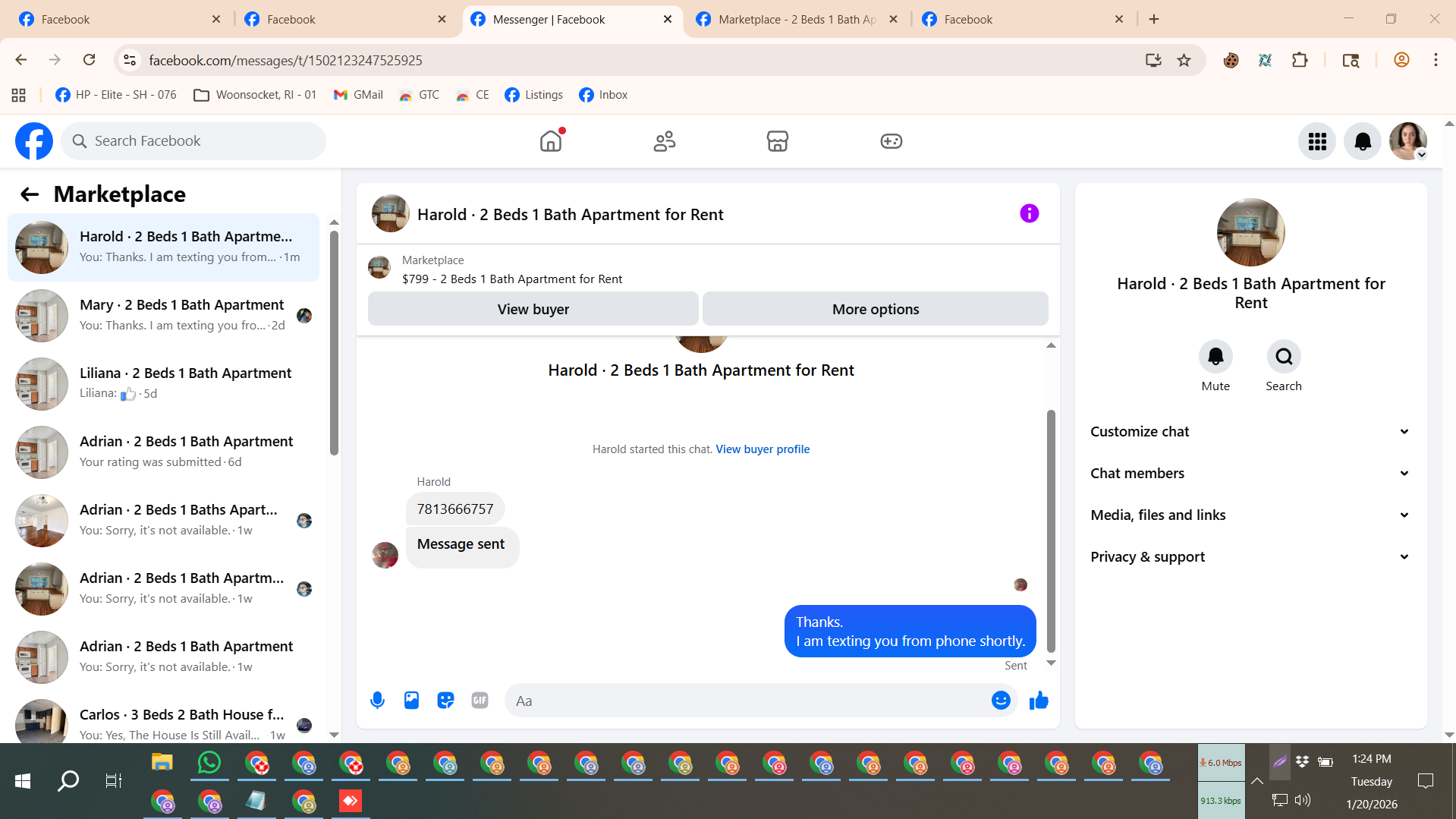The width and height of the screenshot is (1456, 819).
Task: Open the Gaming icon in top navigation
Action: point(892,141)
